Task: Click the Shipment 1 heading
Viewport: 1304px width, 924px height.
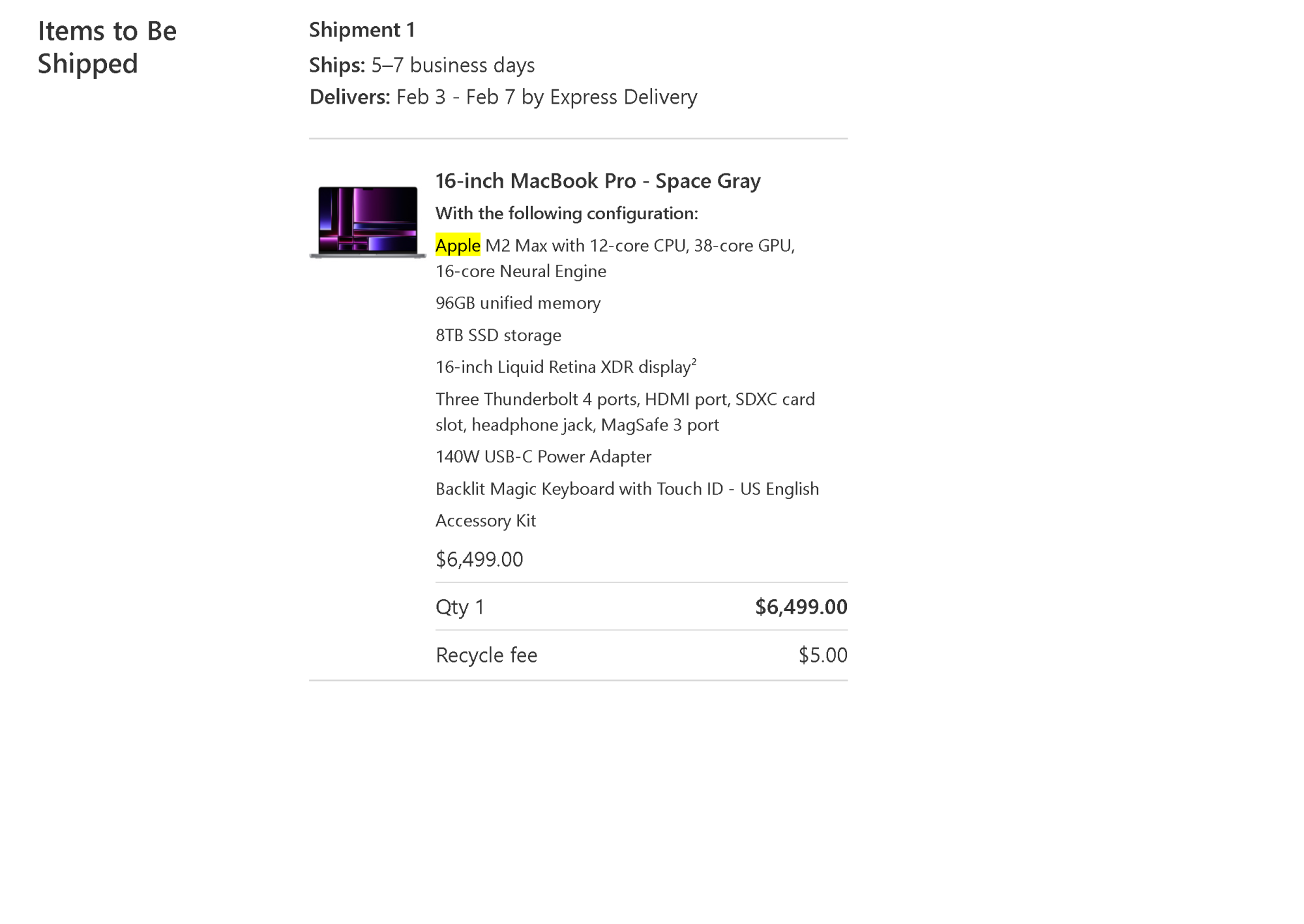Action: tap(362, 30)
